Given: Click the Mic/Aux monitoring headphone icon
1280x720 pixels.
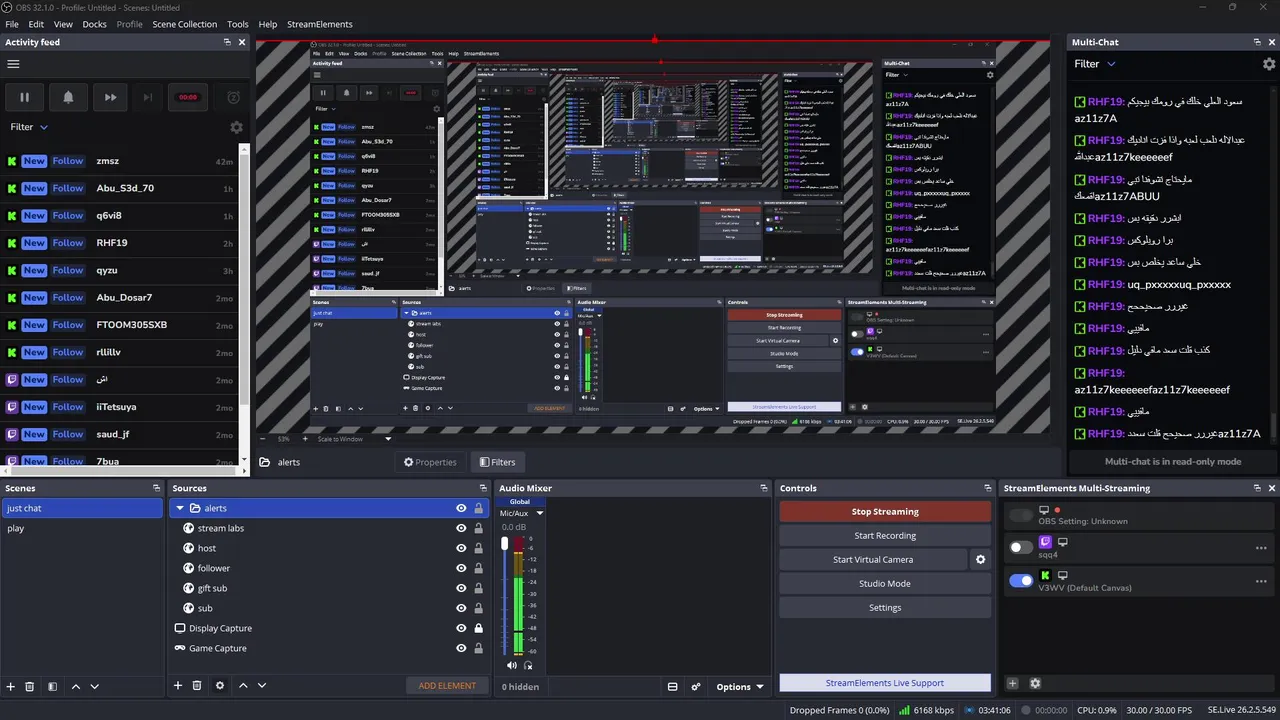Looking at the screenshot, I should click(x=528, y=665).
